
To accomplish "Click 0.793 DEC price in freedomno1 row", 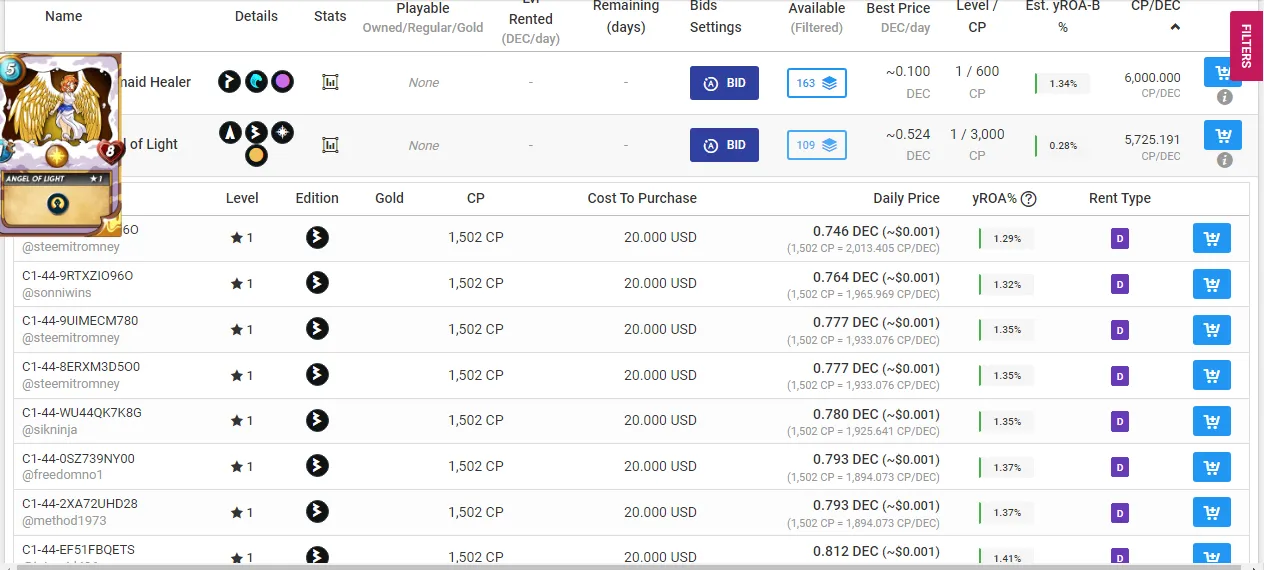I will (x=876, y=459).
